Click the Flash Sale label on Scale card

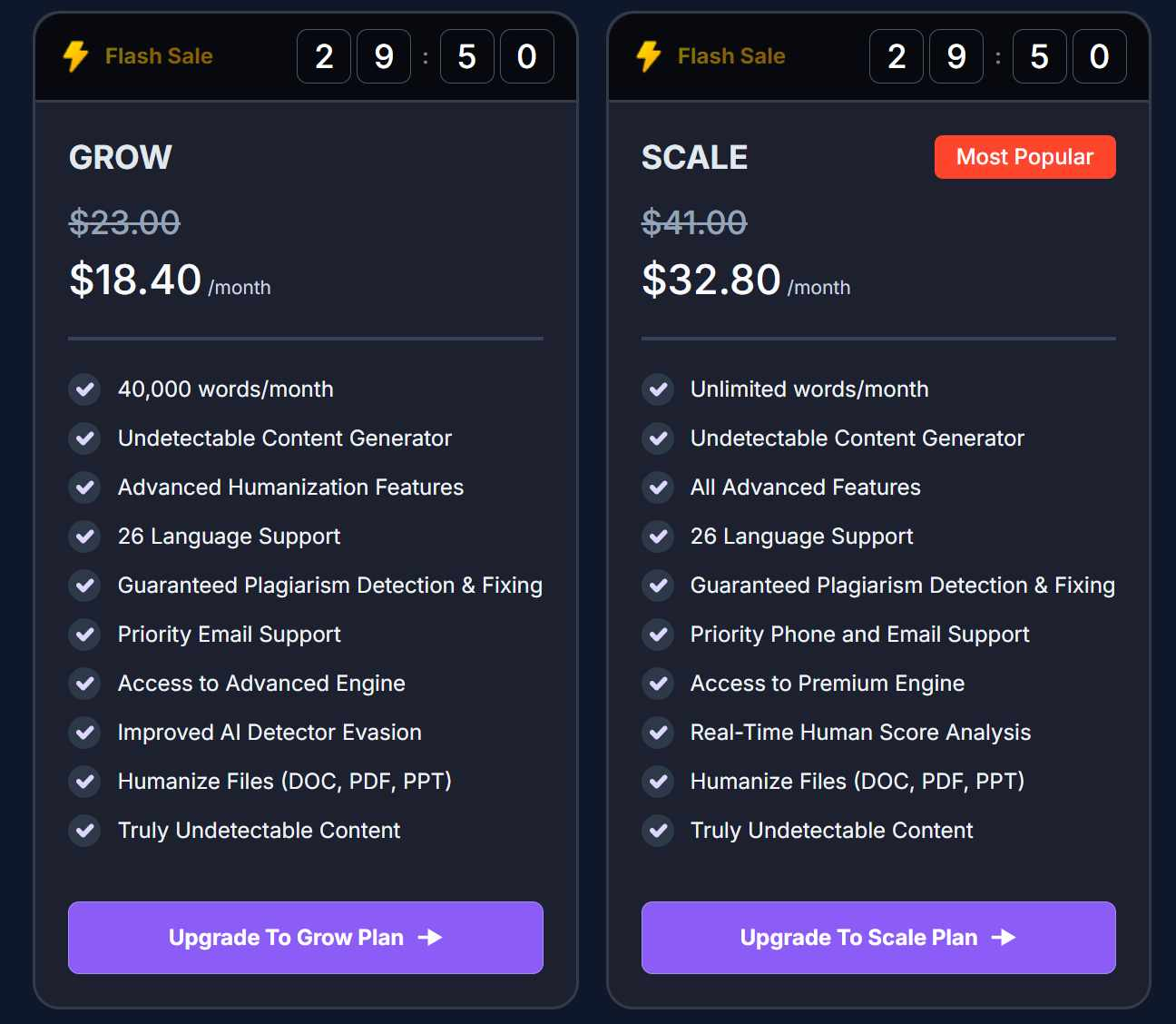tap(730, 55)
